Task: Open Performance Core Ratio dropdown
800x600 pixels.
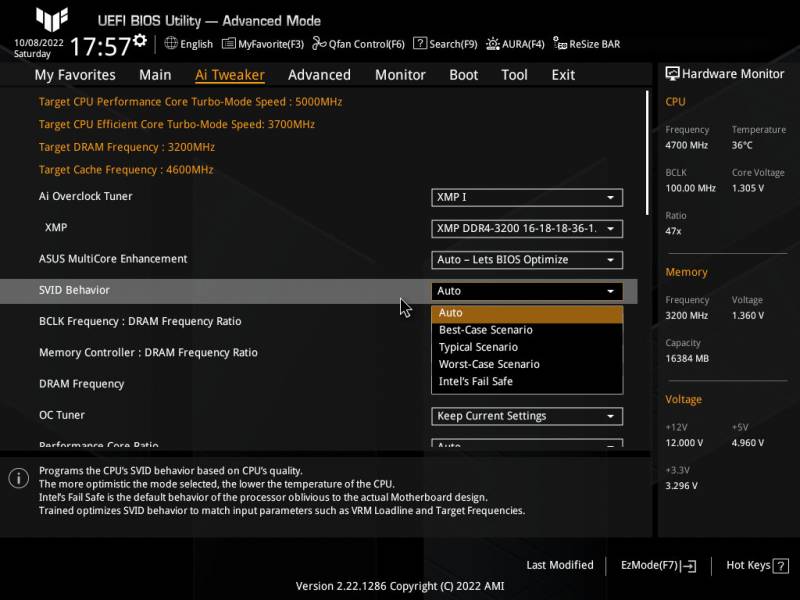Action: tap(527, 443)
